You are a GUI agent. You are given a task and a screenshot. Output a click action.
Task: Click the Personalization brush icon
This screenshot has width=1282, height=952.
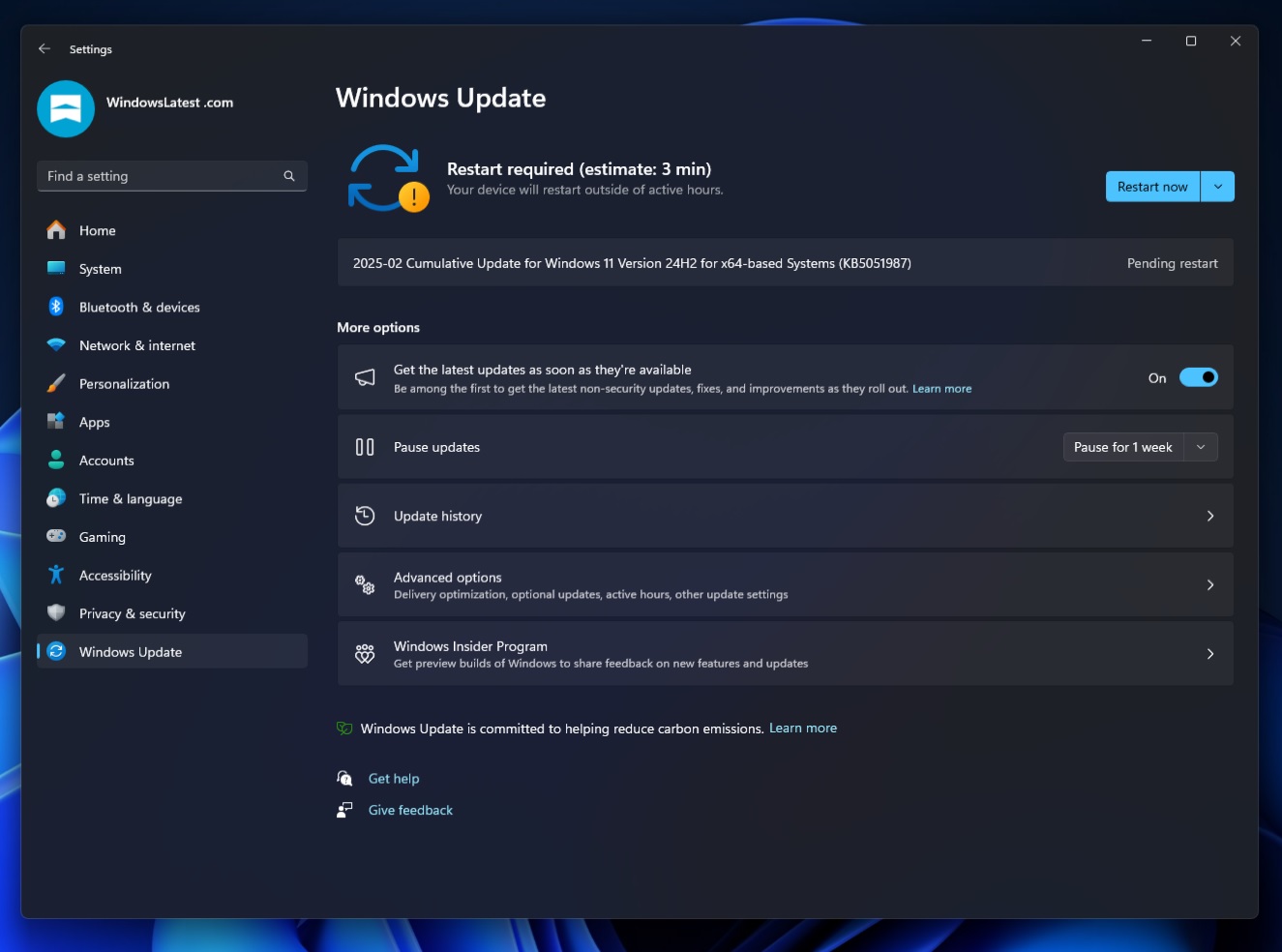(56, 383)
